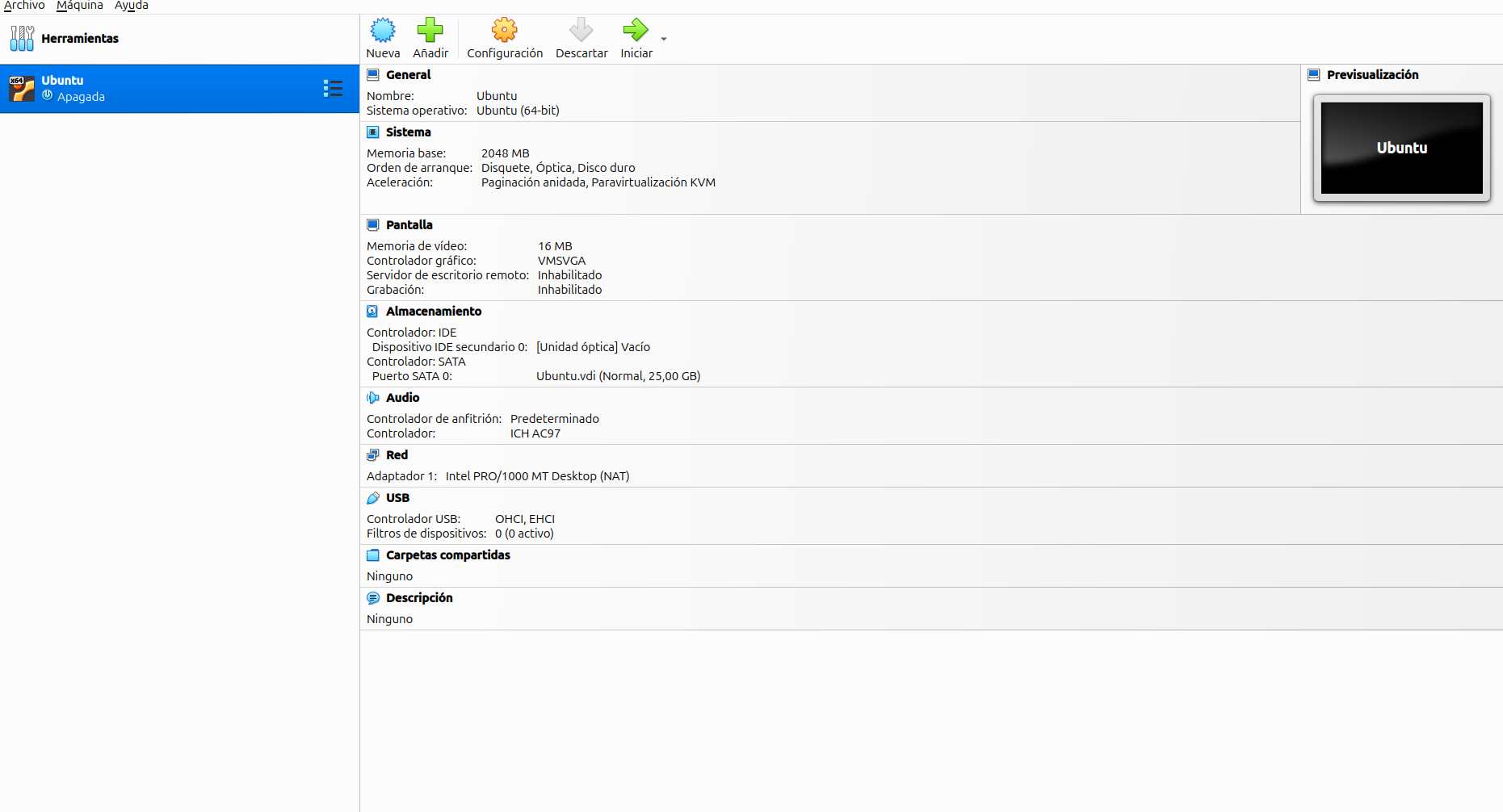The height and width of the screenshot is (812, 1503).
Task: Click the Previsualización monitor icon
Action: pyautogui.click(x=1314, y=75)
